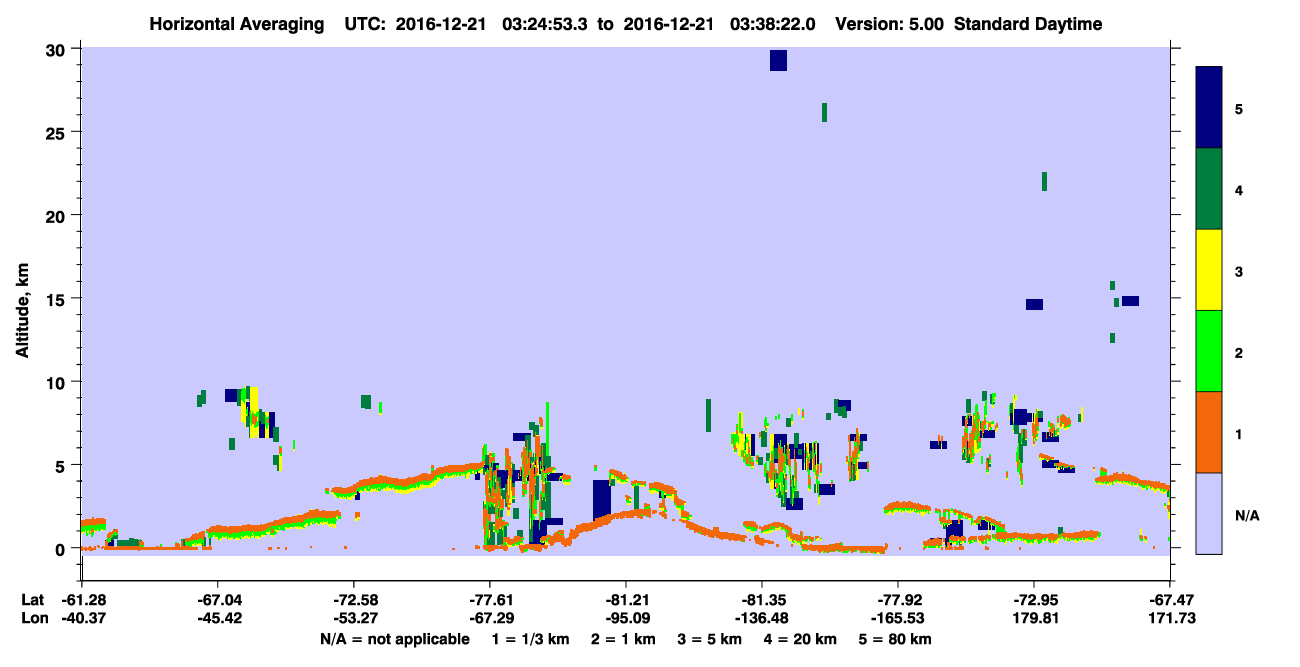Viewport: 1300px width, 667px height.
Task: Click the colorbar label 3
Action: pos(1239,271)
